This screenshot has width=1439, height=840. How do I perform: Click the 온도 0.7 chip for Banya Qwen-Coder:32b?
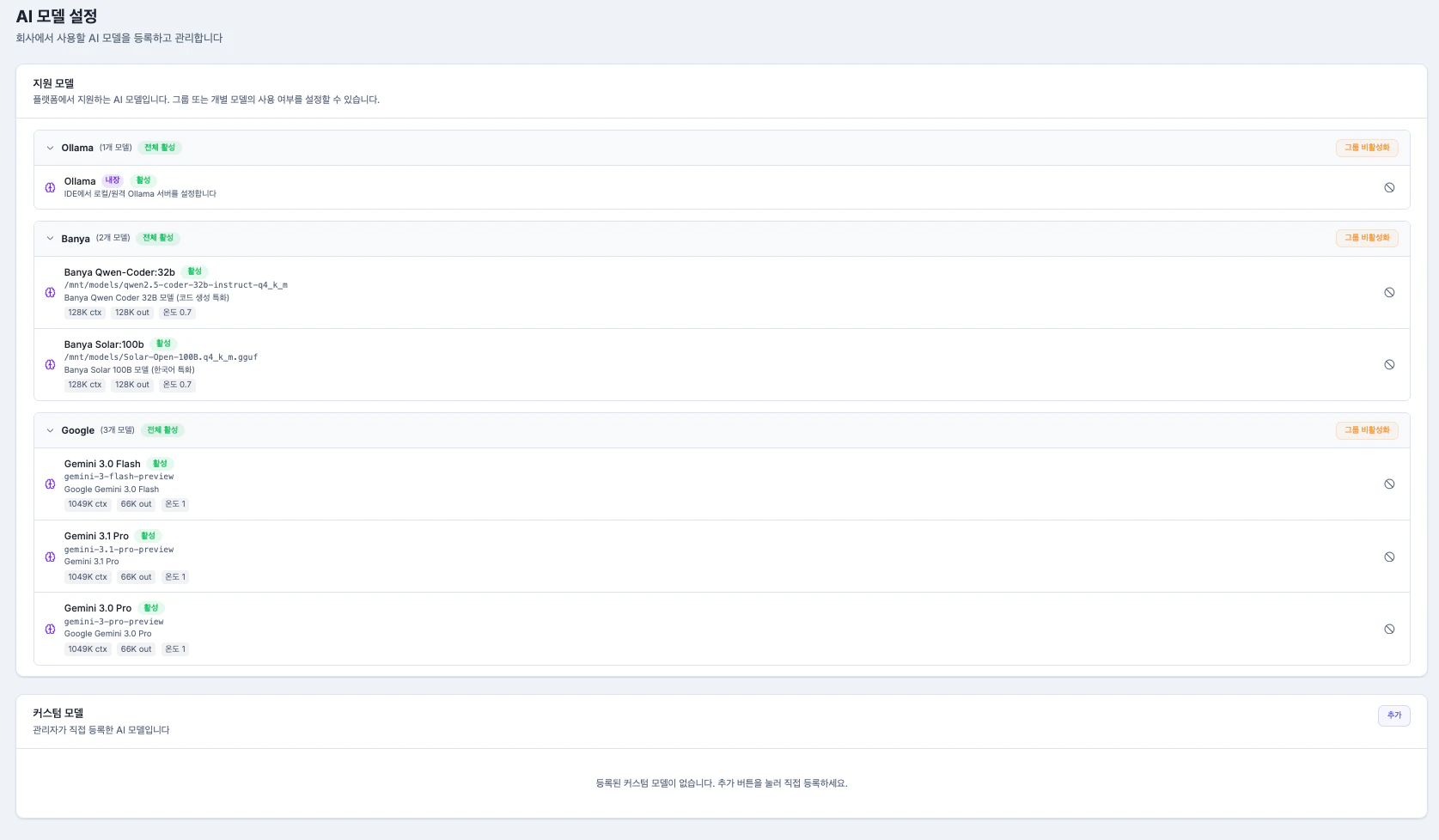(177, 313)
